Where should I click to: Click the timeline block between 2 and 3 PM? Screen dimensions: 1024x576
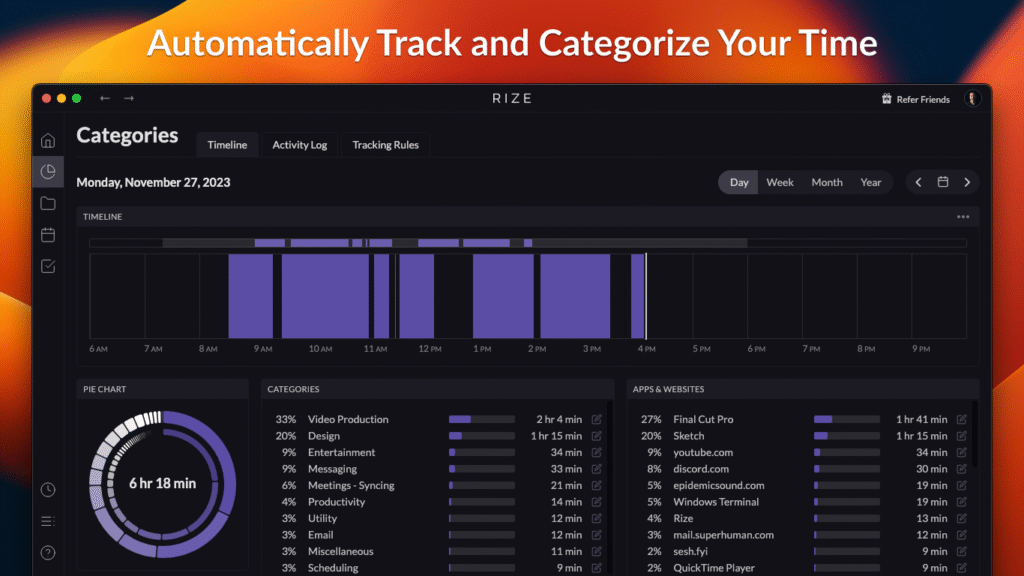pyautogui.click(x=575, y=296)
